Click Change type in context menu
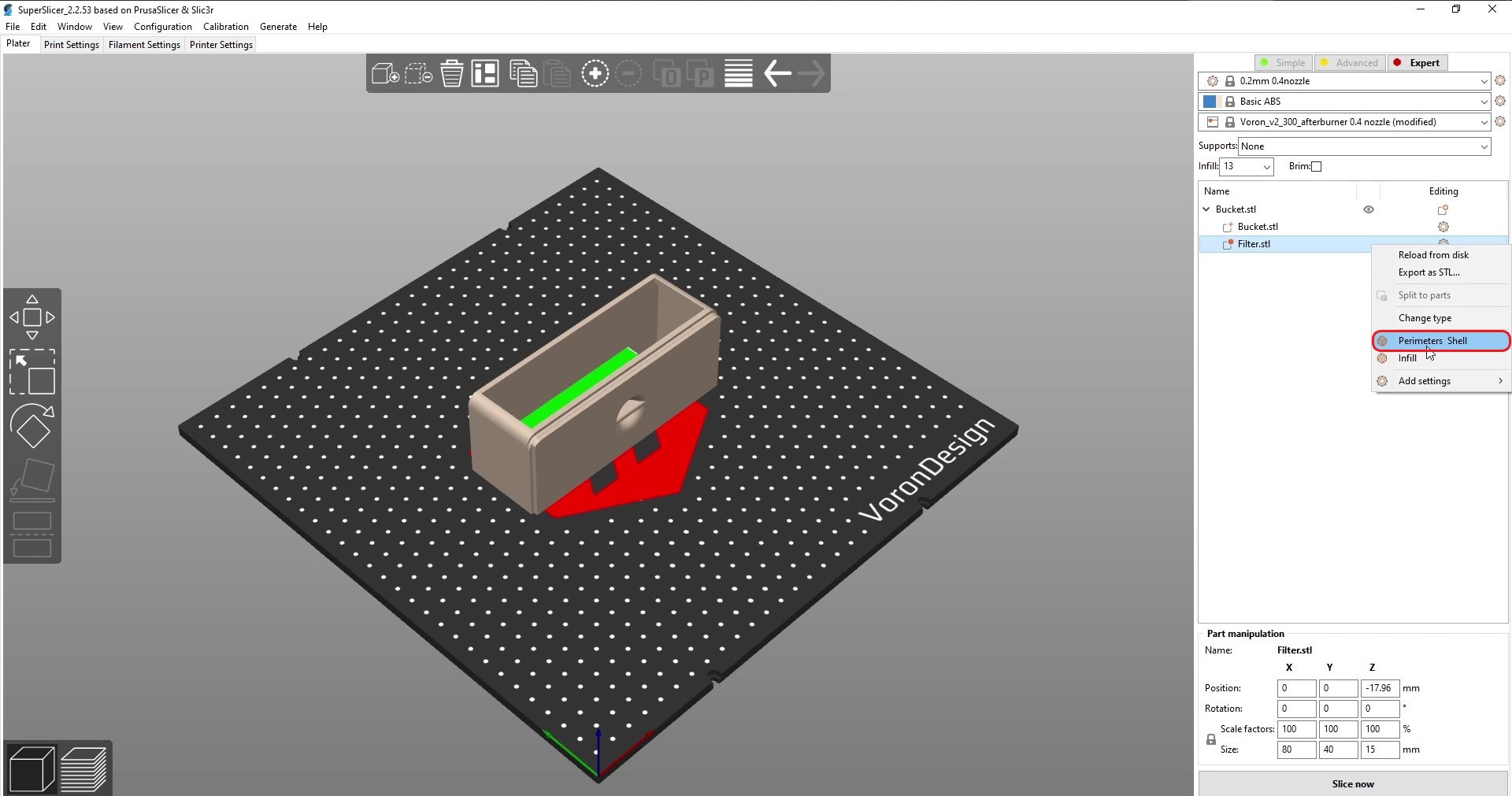Viewport: 1512px width, 796px height. click(x=1425, y=318)
